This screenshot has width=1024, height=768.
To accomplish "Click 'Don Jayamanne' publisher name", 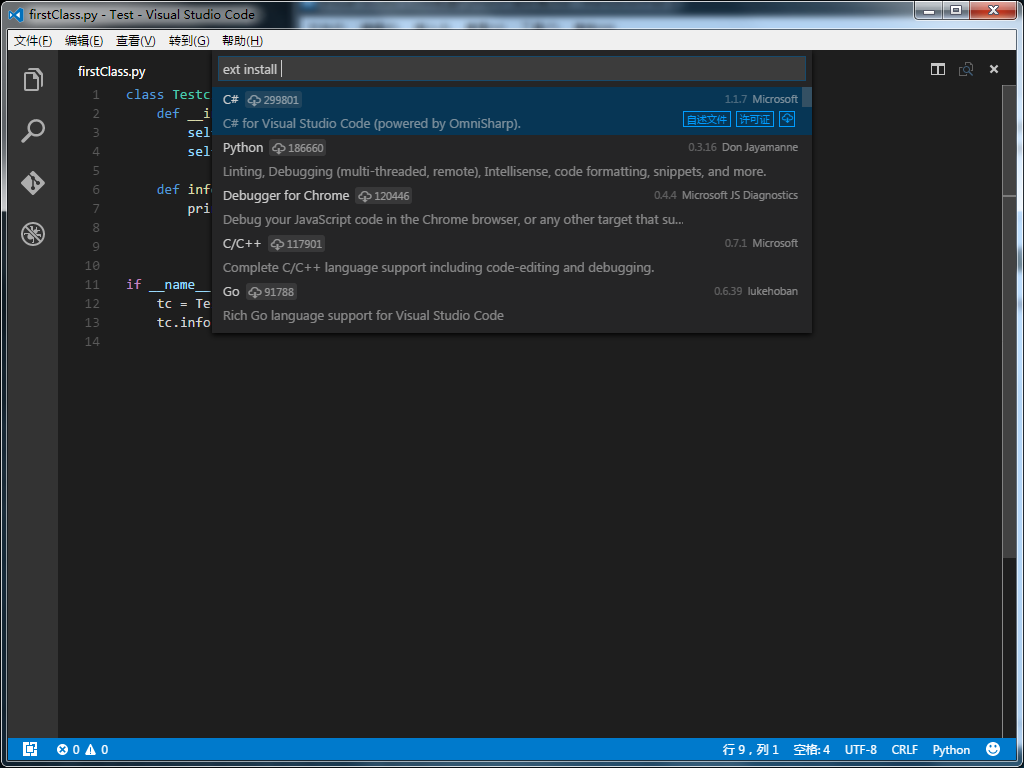I will tap(760, 148).
